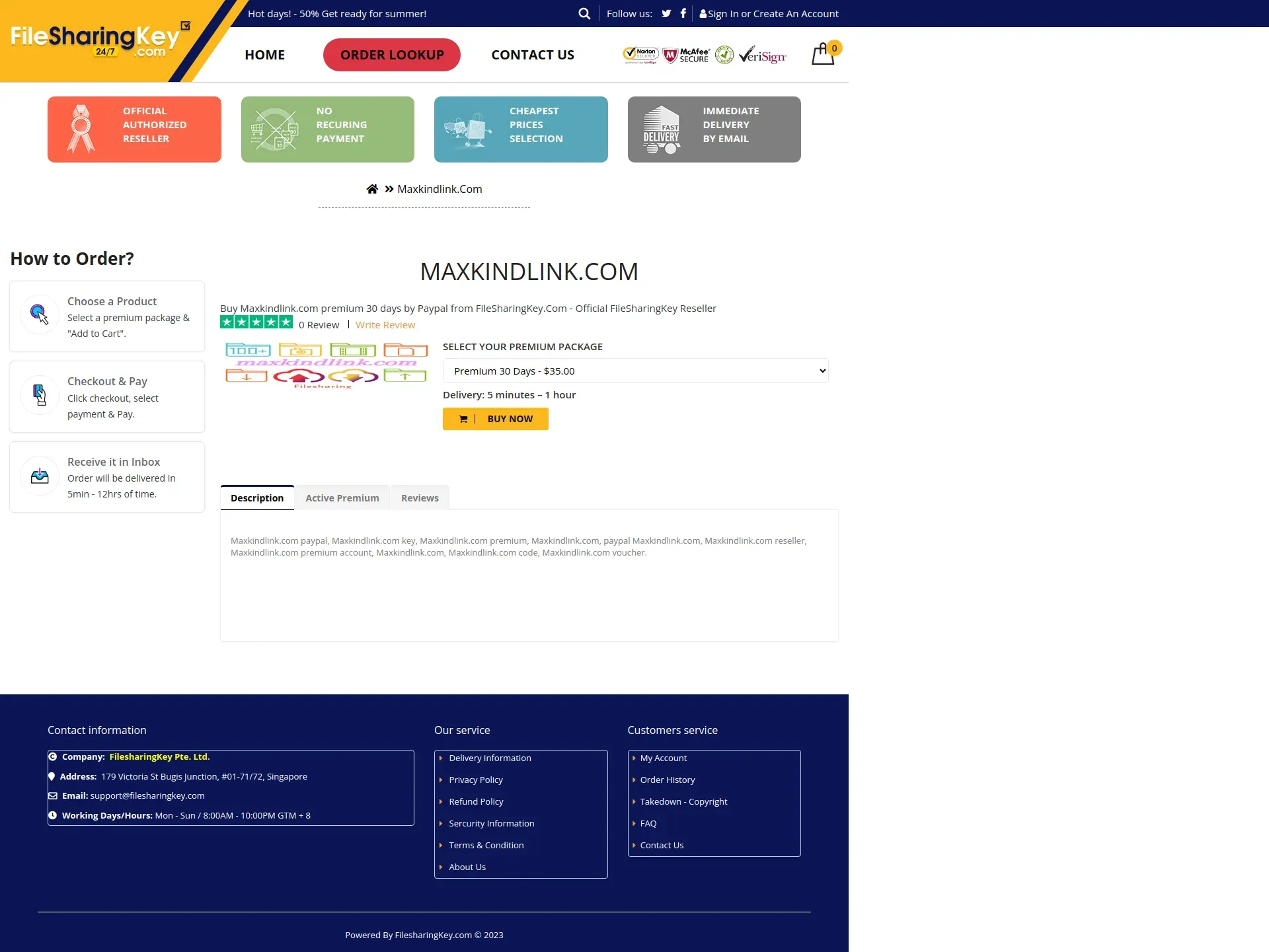Click the clock icon beside Working Days

coord(53,815)
